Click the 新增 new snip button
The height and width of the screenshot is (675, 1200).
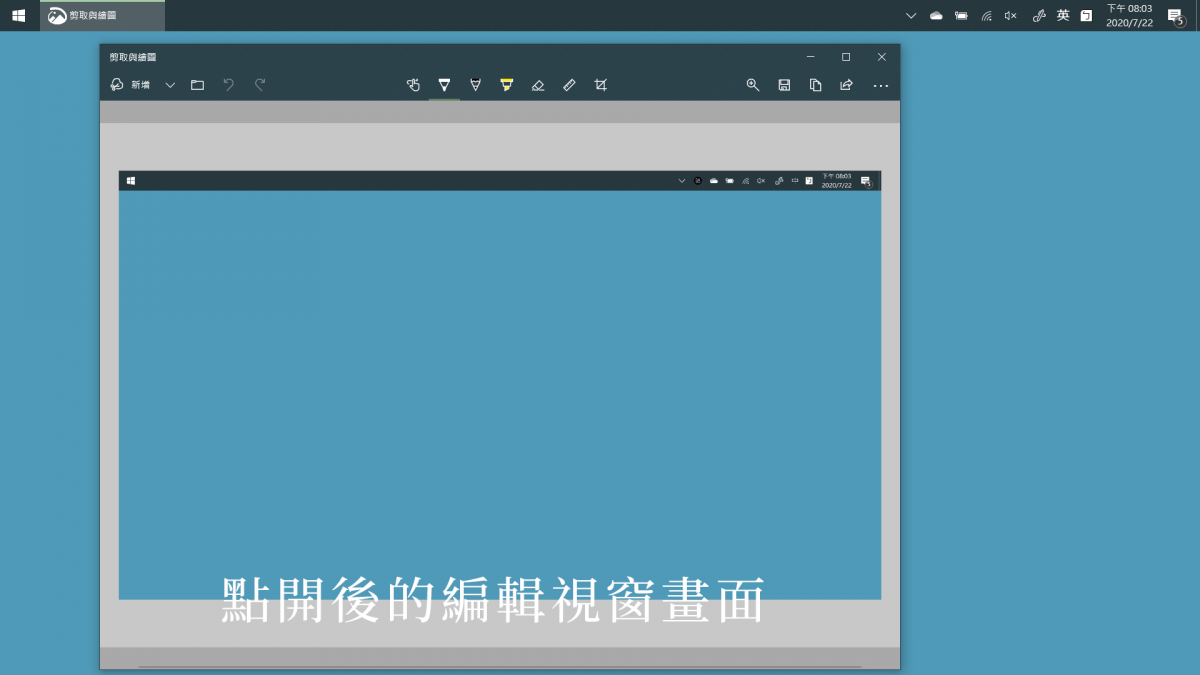click(130, 85)
